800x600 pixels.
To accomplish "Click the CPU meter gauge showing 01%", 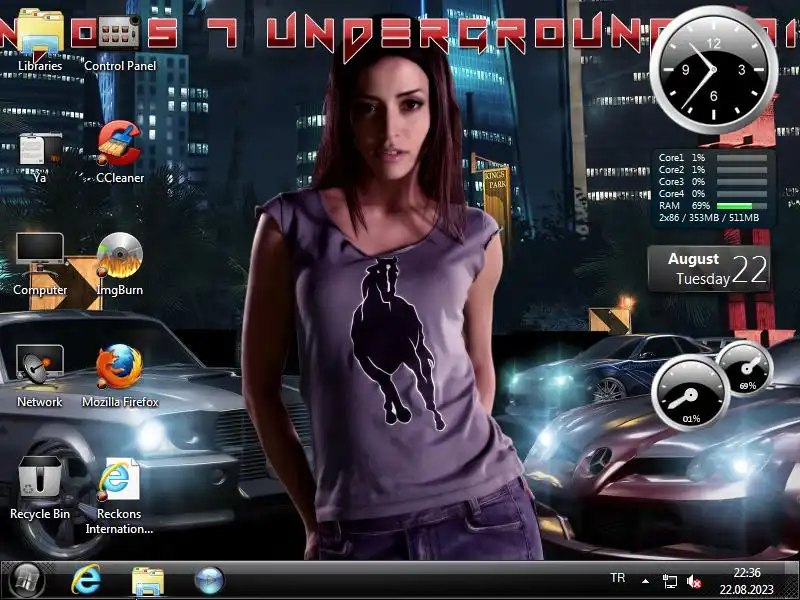I will 691,393.
